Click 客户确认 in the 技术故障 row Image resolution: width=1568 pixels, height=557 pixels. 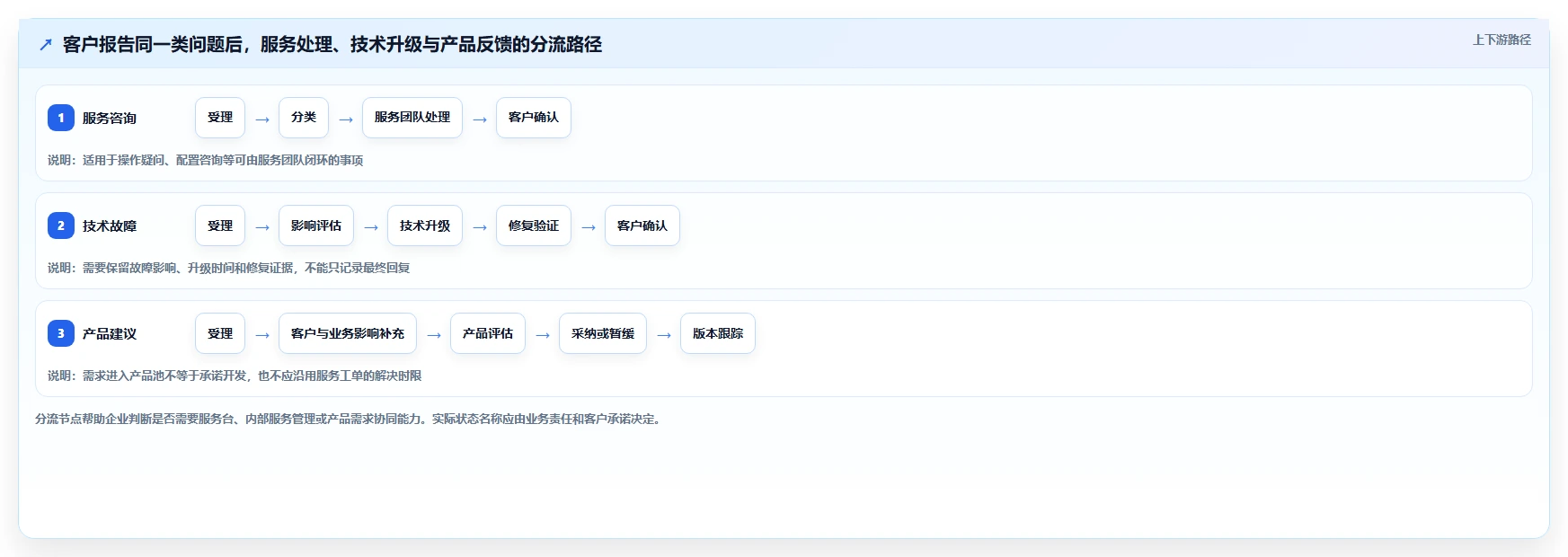point(642,225)
